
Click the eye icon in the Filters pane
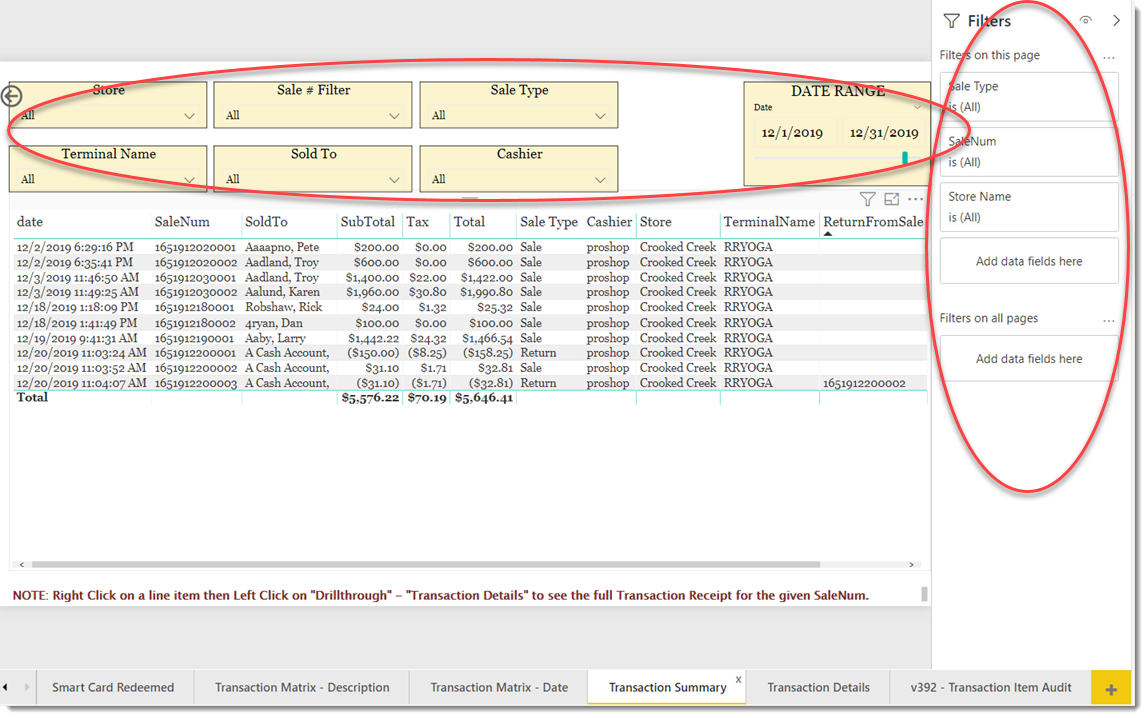(1085, 20)
